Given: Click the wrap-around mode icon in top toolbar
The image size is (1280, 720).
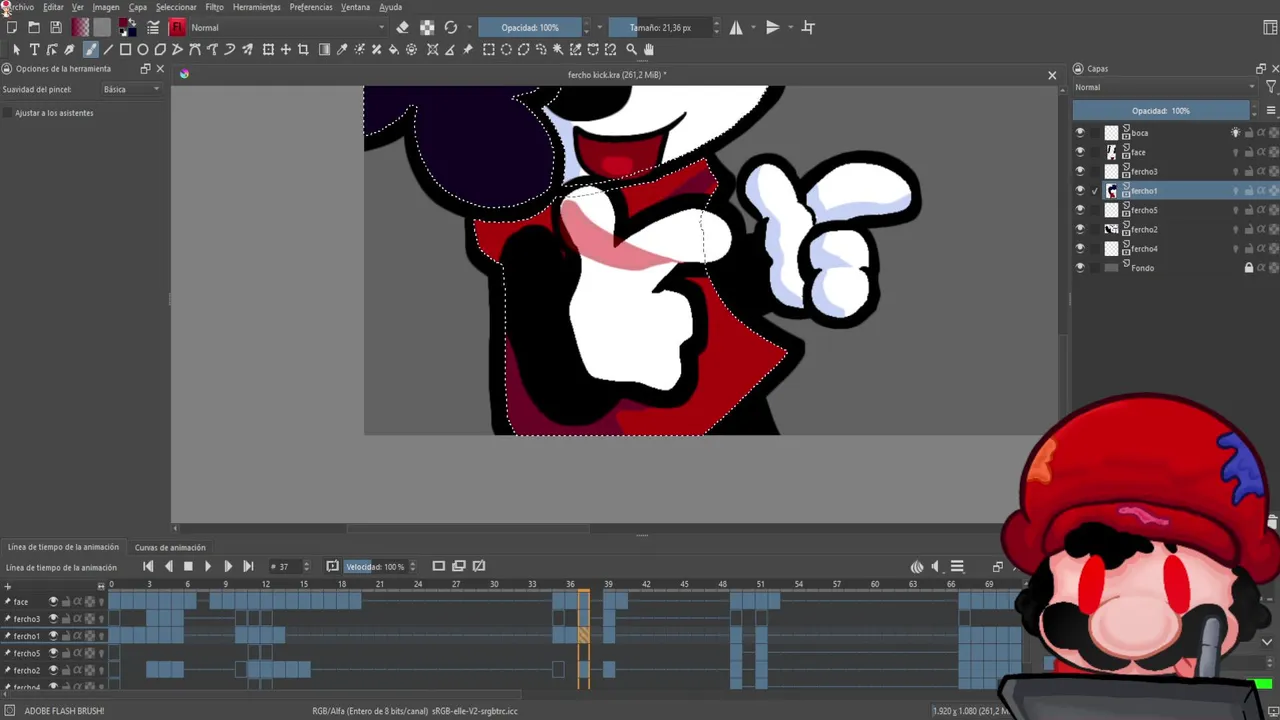Looking at the screenshot, I should [808, 28].
